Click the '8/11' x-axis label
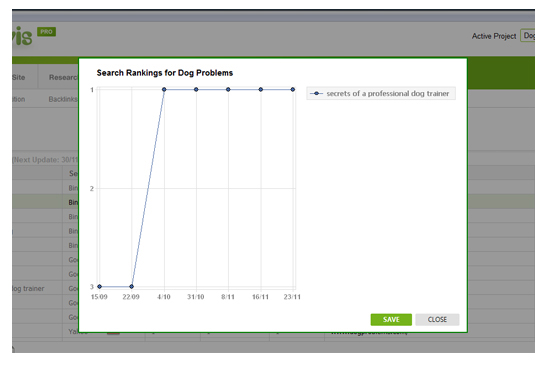548x367 pixels. click(x=228, y=297)
